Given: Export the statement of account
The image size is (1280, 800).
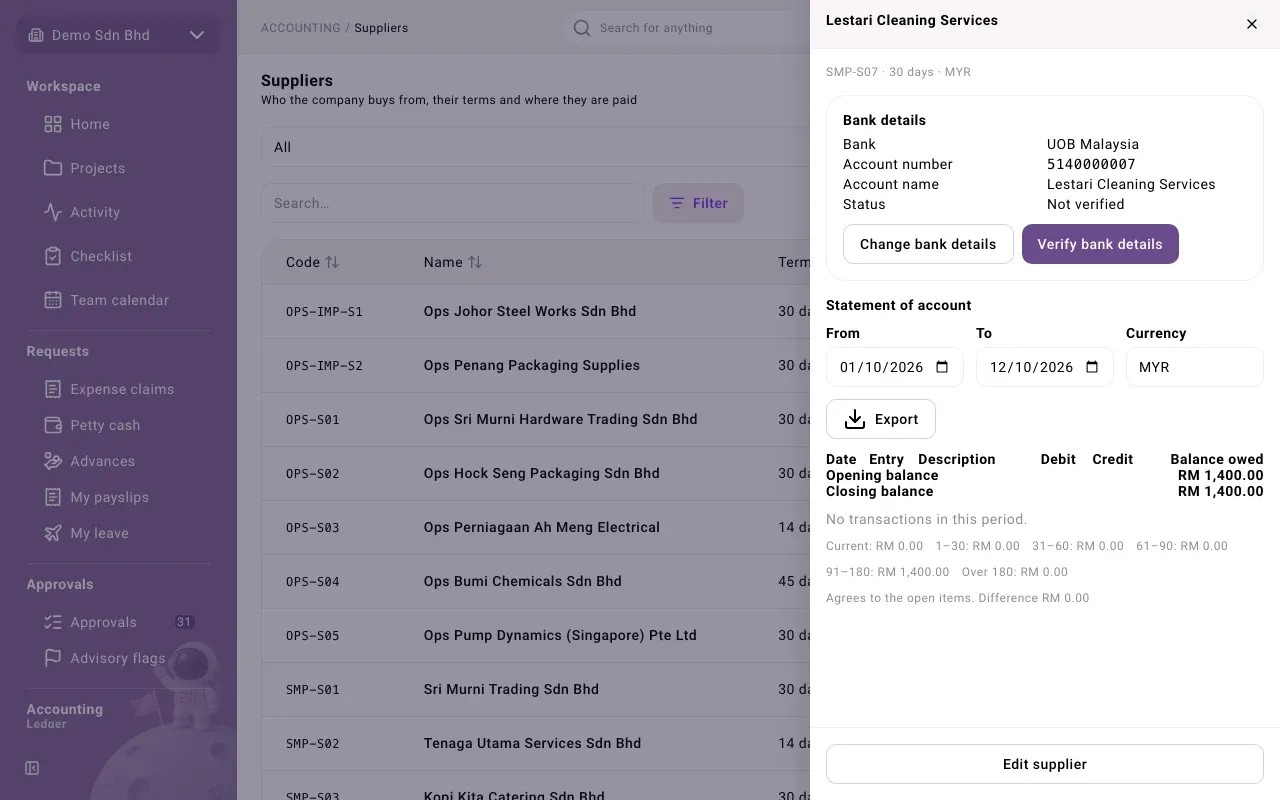Looking at the screenshot, I should (x=881, y=419).
